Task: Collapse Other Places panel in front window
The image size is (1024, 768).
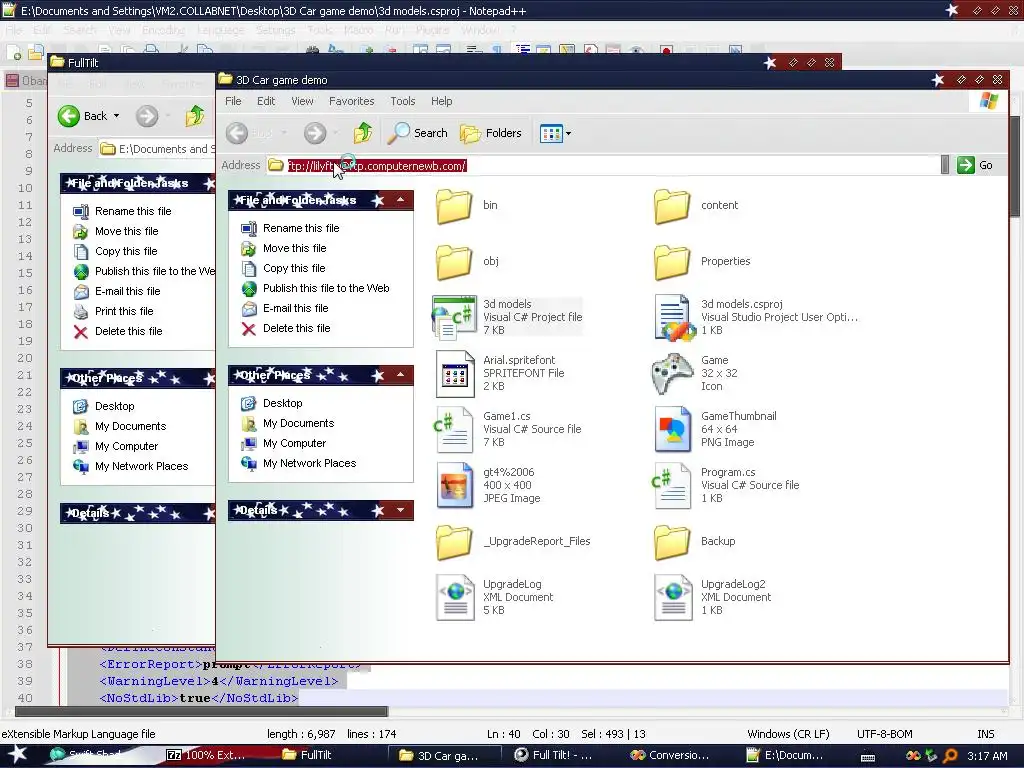Action: [400, 375]
